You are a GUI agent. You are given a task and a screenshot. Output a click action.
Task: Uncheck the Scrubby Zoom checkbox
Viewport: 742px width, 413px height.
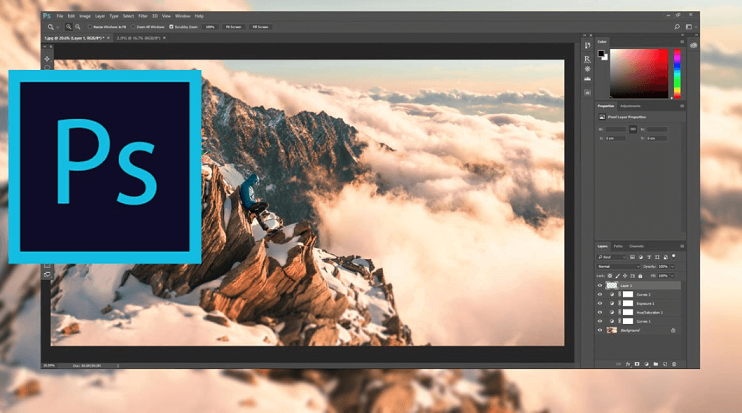(171, 27)
